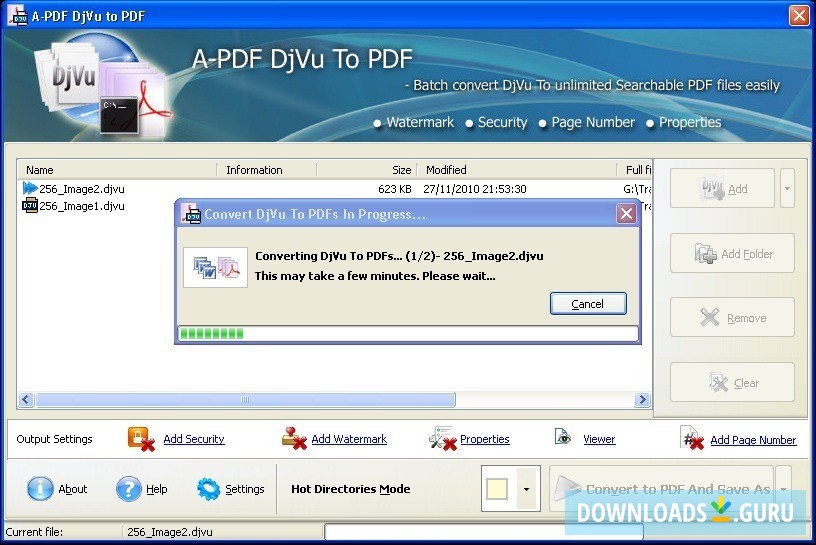Select the 256_Image1.djvu file row

coord(96,206)
